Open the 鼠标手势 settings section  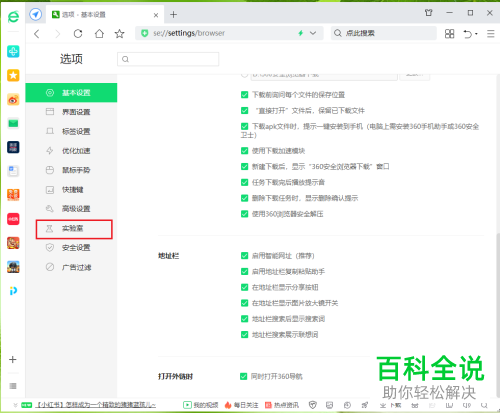(x=71, y=170)
